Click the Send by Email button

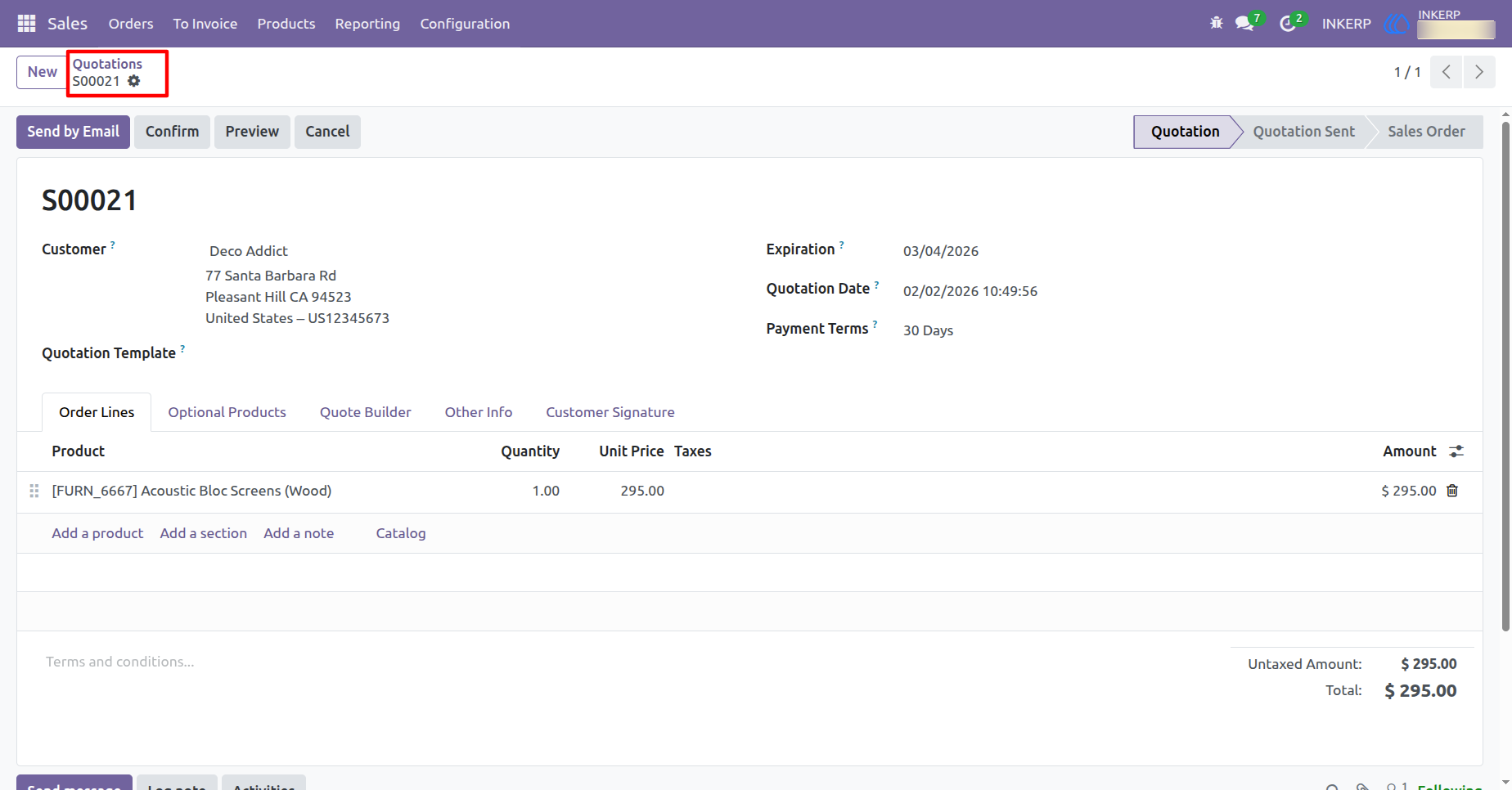point(73,132)
